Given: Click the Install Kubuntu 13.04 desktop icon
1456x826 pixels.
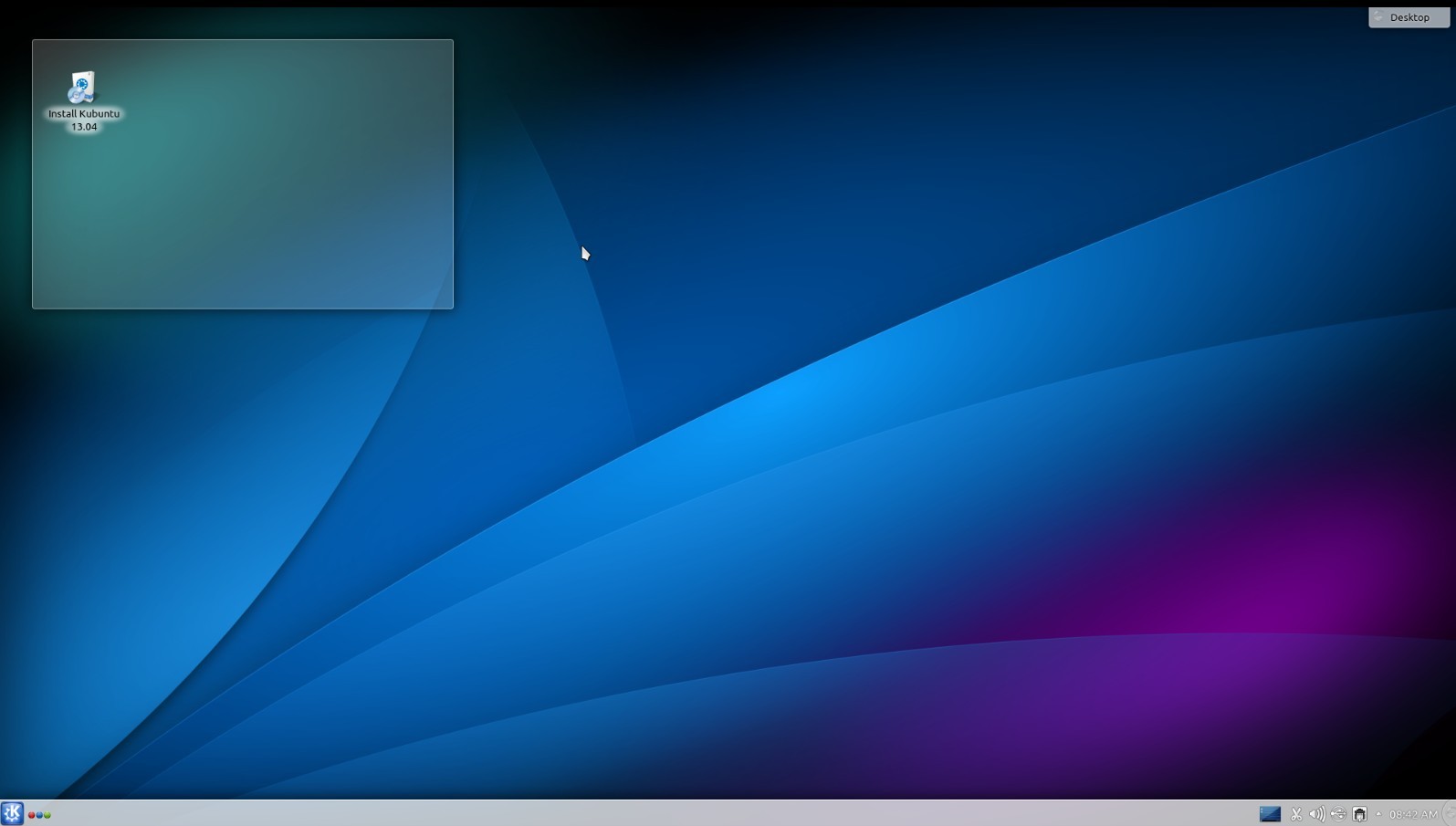Looking at the screenshot, I should [x=82, y=88].
